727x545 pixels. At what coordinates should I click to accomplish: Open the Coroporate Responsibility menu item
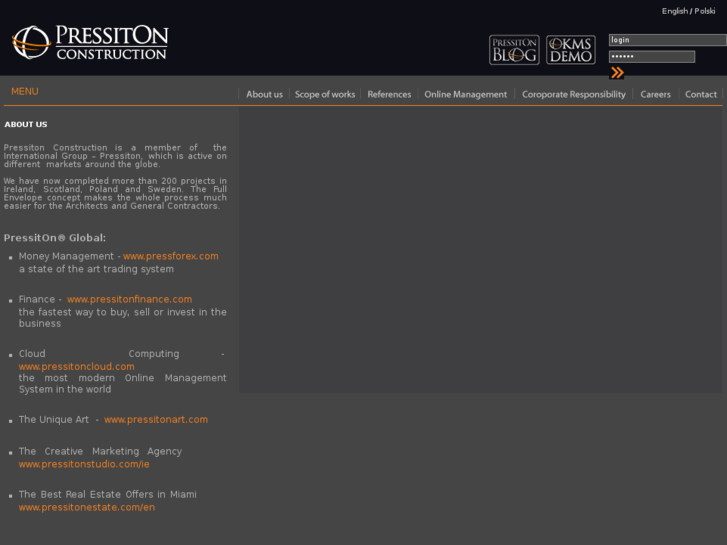(x=574, y=94)
